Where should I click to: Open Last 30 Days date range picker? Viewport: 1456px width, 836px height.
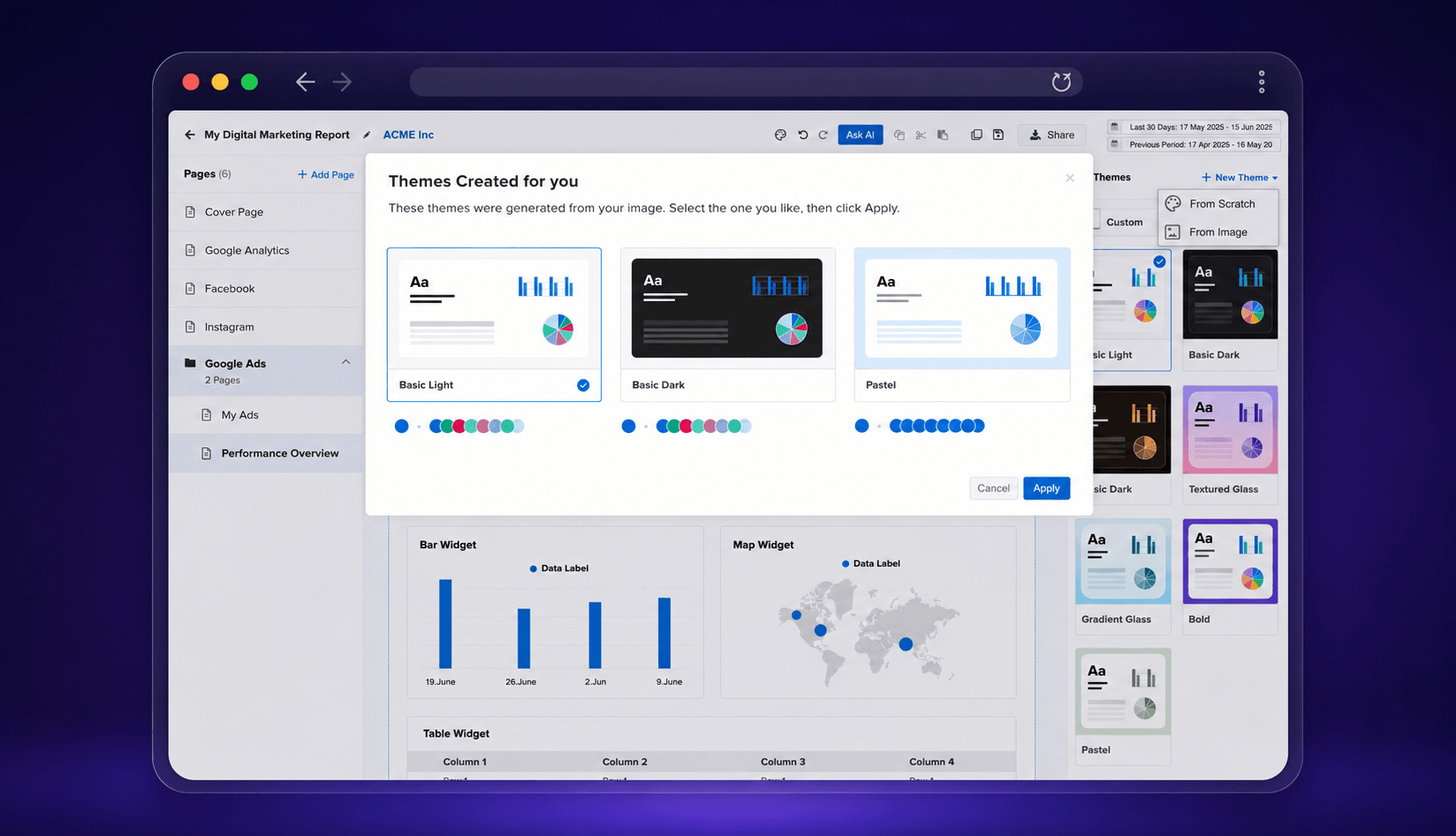[1193, 127]
